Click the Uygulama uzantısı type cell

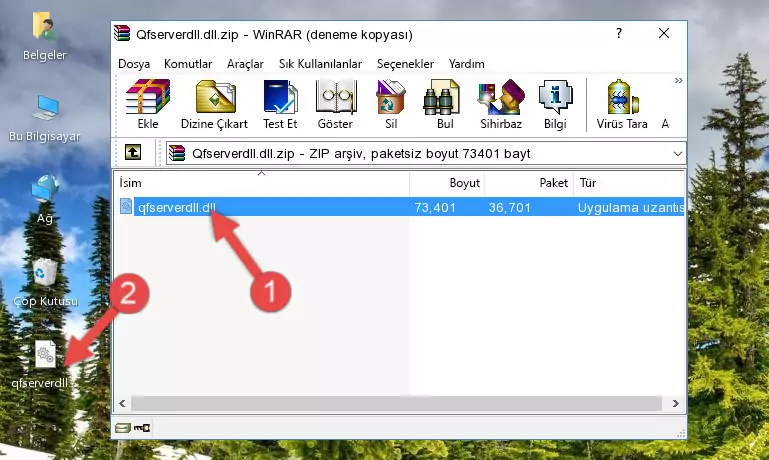[x=631, y=207]
